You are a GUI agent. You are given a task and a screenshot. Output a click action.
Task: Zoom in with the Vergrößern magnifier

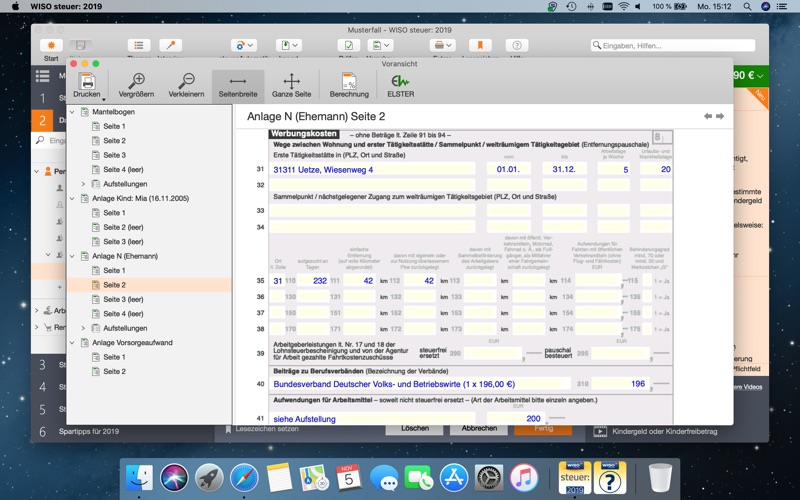[136, 82]
